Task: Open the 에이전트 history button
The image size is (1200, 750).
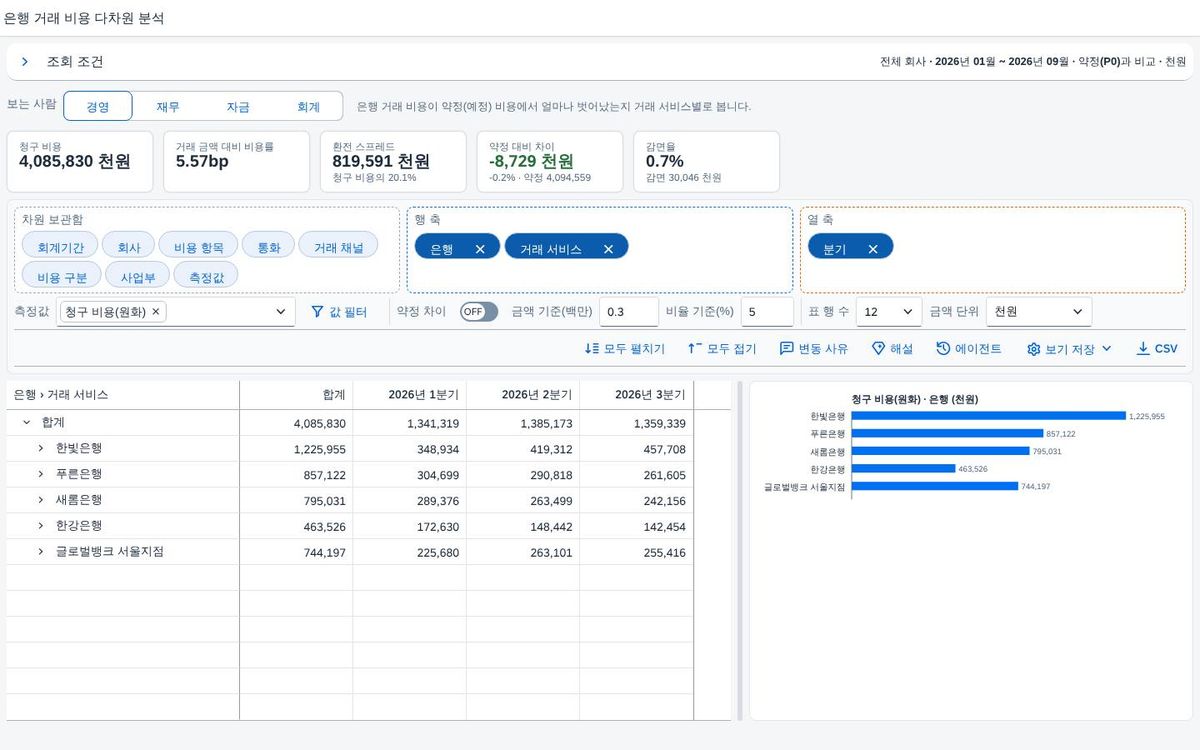Action: coord(969,349)
